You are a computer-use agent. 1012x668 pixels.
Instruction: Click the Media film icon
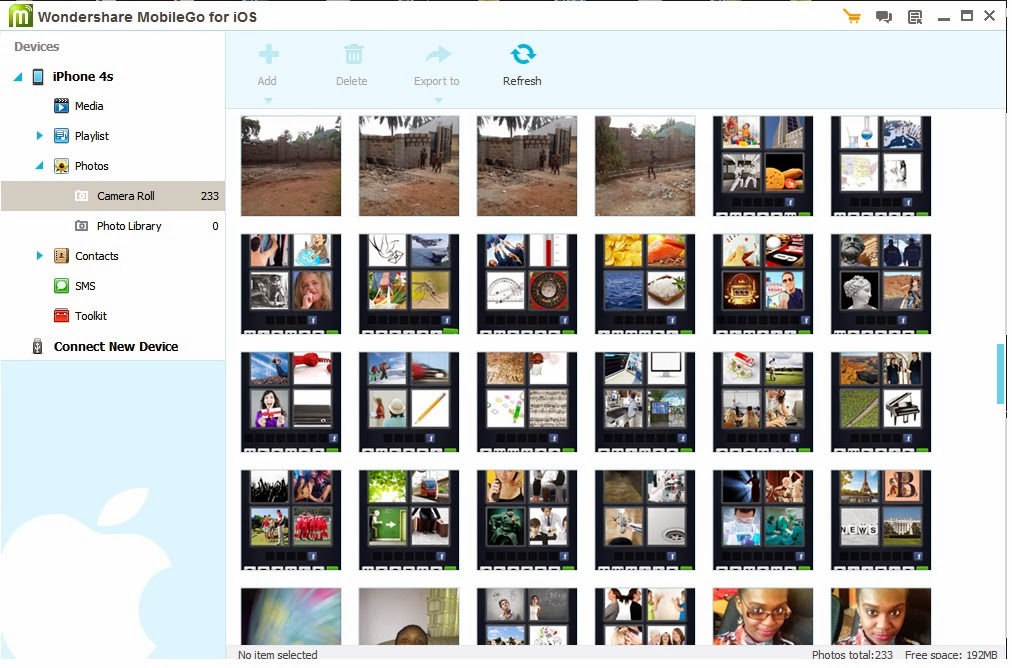pyautogui.click(x=61, y=106)
